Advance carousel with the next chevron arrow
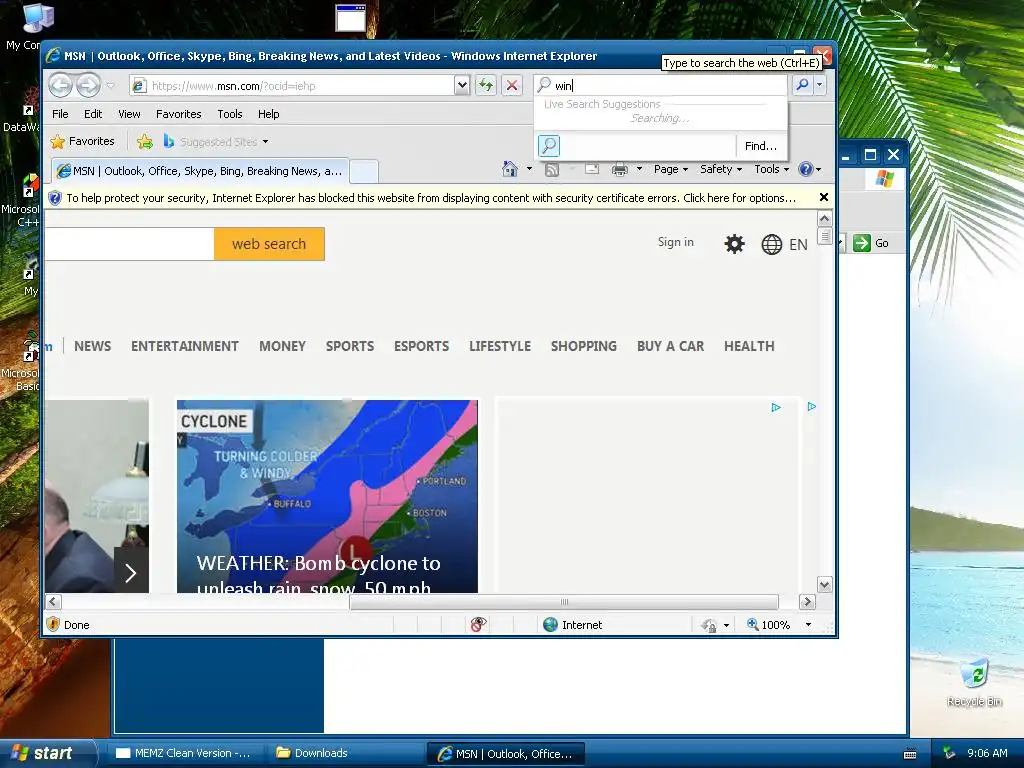The height and width of the screenshot is (768, 1024). [131, 573]
